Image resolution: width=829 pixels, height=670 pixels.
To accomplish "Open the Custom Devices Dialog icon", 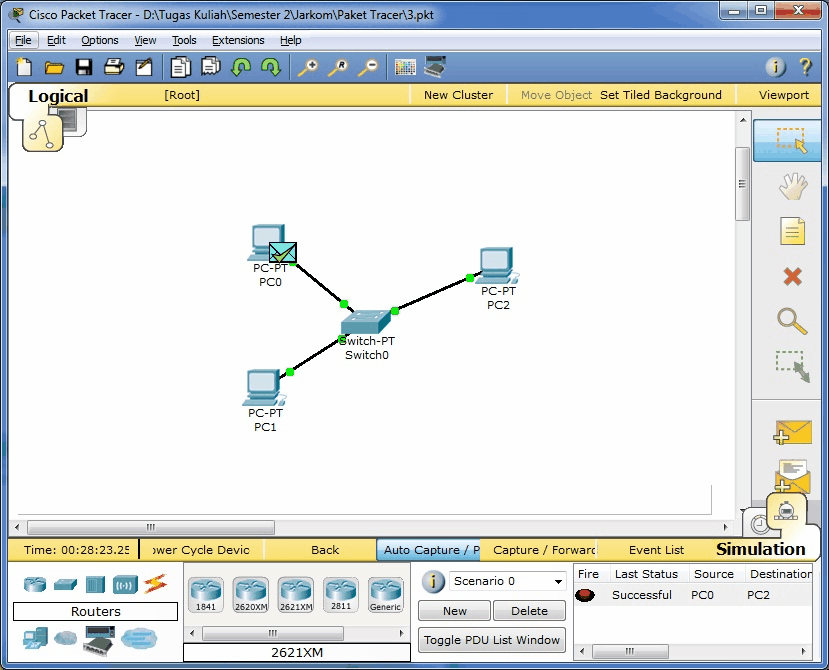I will (x=435, y=67).
